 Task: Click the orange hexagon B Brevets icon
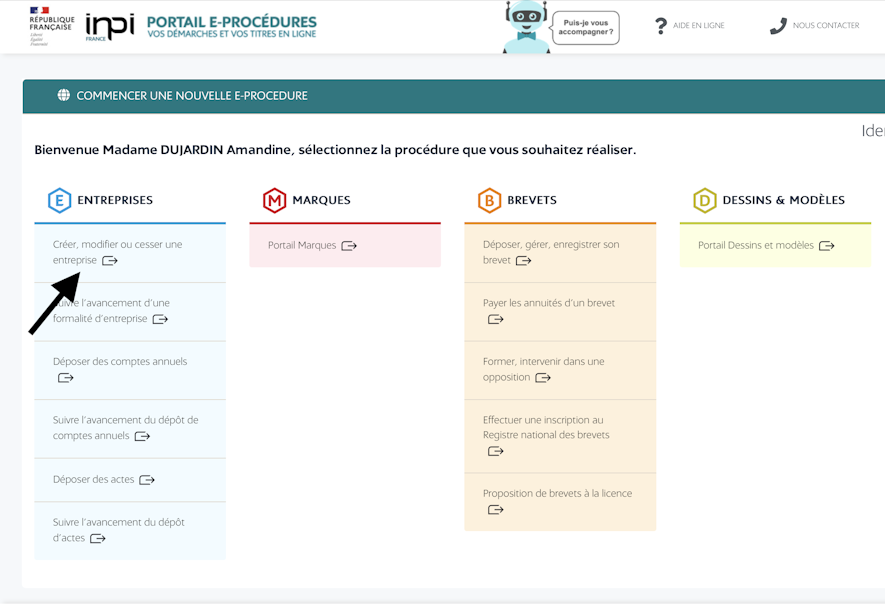click(x=489, y=200)
